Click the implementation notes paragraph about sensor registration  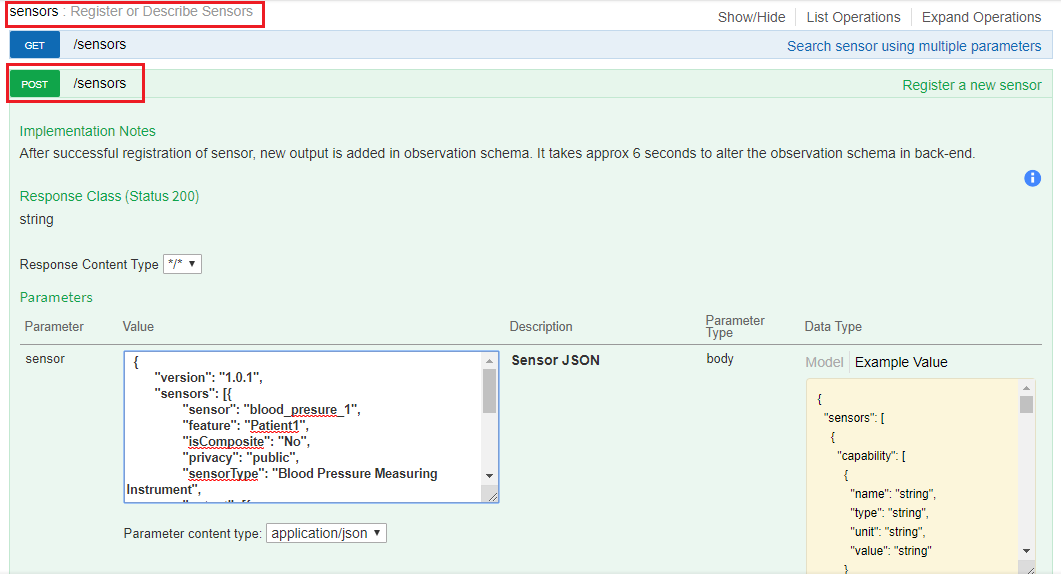coord(497,154)
